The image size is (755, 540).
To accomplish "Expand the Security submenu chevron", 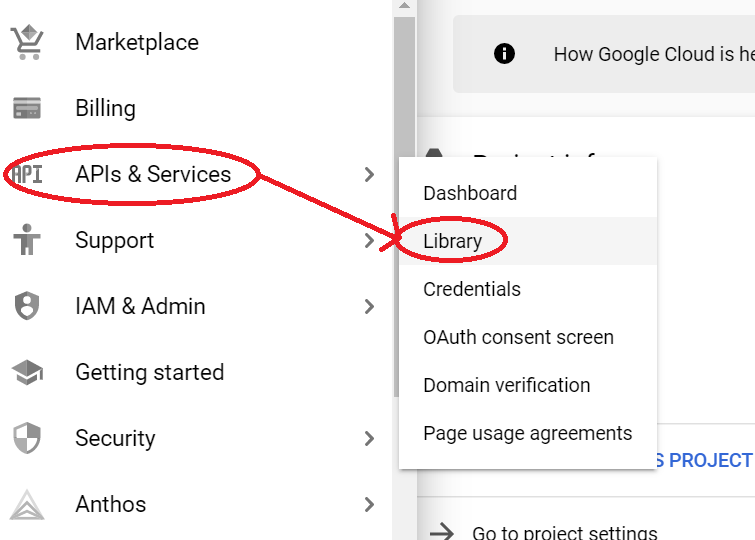I will coord(369,438).
